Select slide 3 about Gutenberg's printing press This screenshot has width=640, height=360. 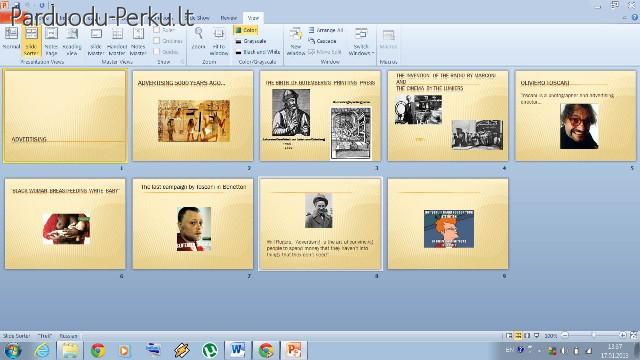click(320, 116)
